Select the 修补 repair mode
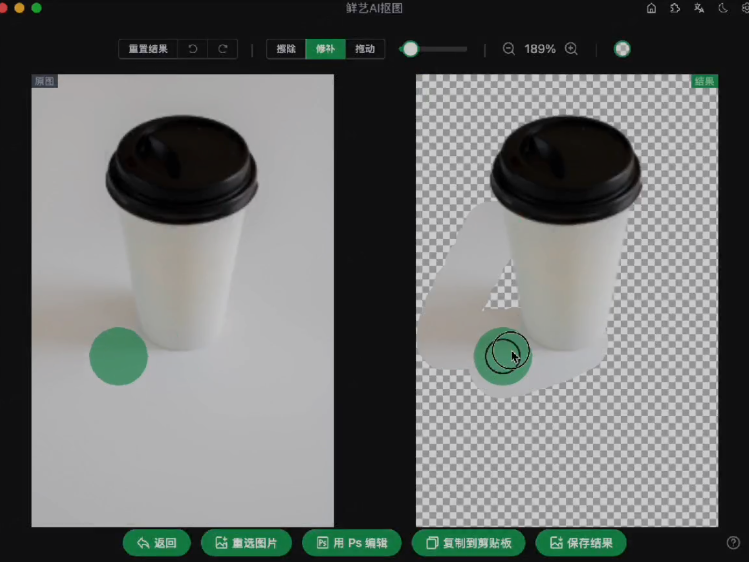Image resolution: width=749 pixels, height=562 pixels. click(x=325, y=49)
